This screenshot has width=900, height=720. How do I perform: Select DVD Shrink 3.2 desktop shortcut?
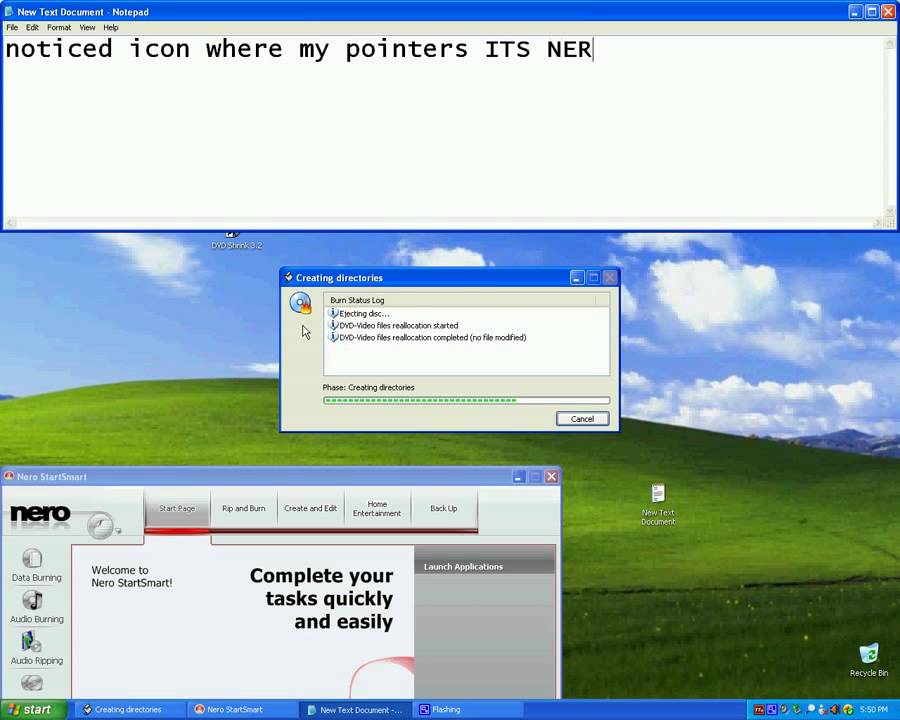coord(236,241)
